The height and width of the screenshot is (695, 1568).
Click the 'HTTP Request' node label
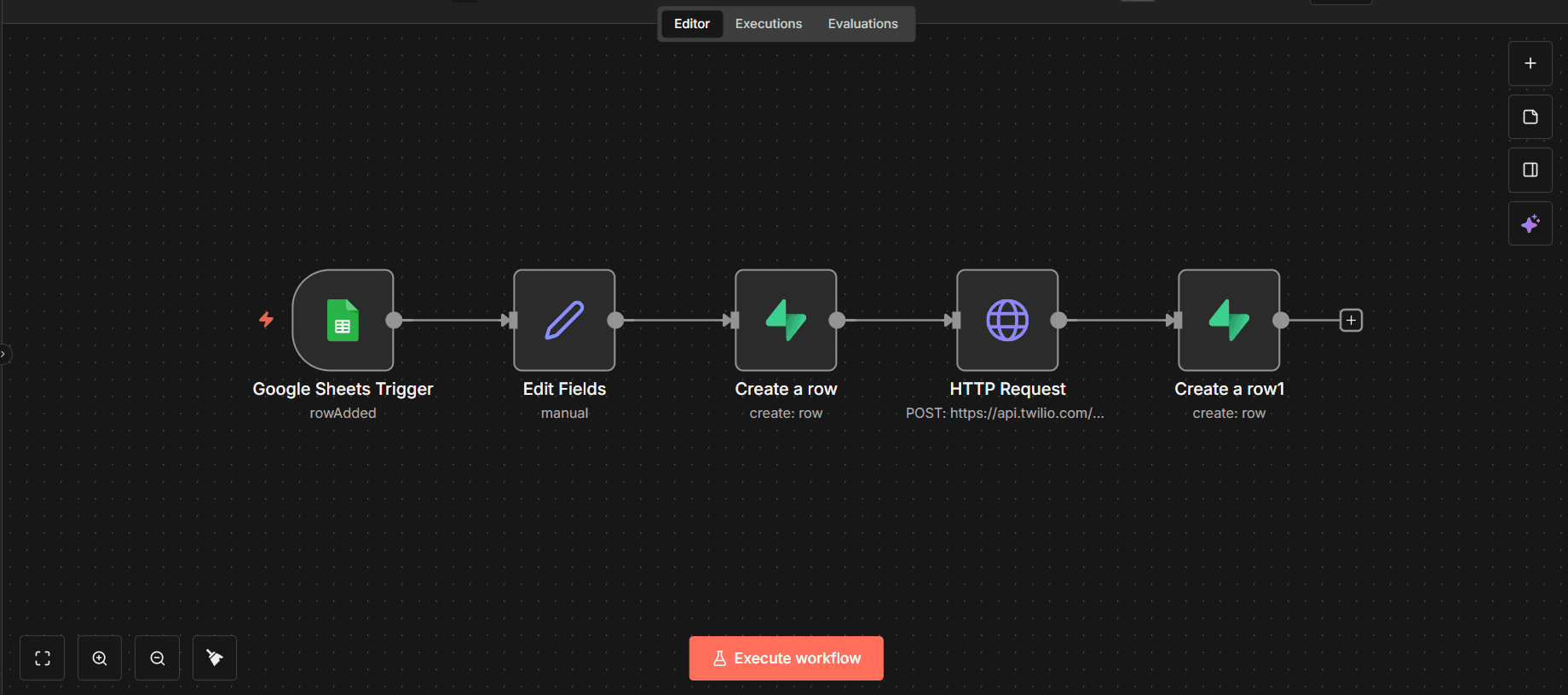(1007, 389)
